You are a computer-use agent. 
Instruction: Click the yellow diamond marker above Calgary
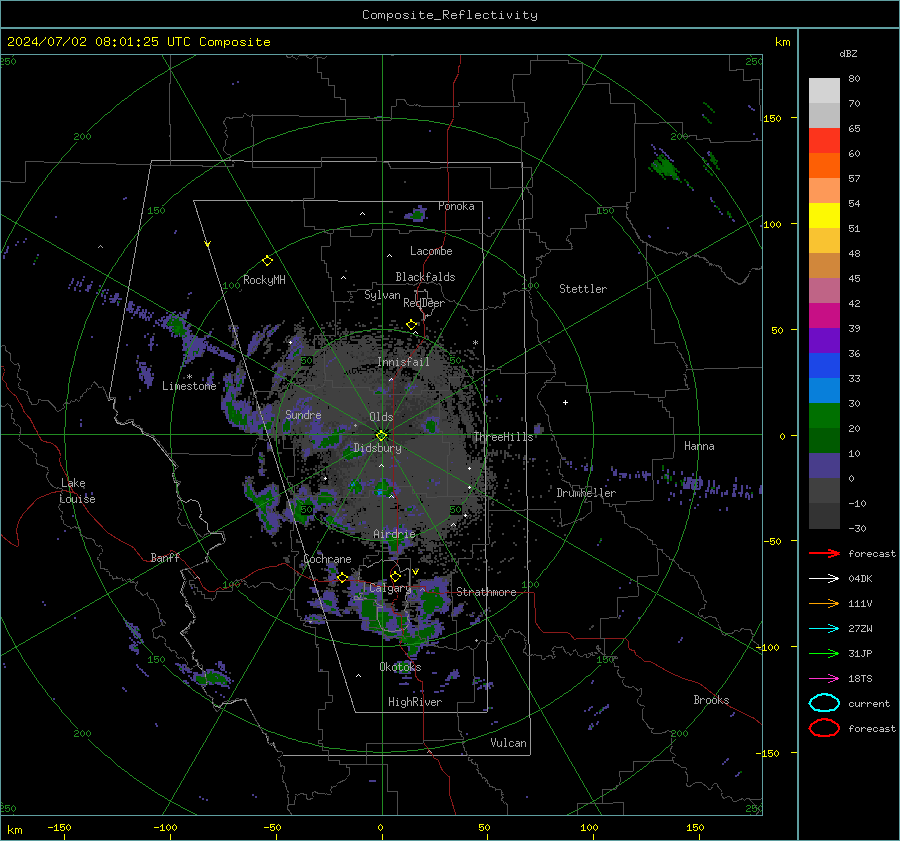pyautogui.click(x=395, y=576)
